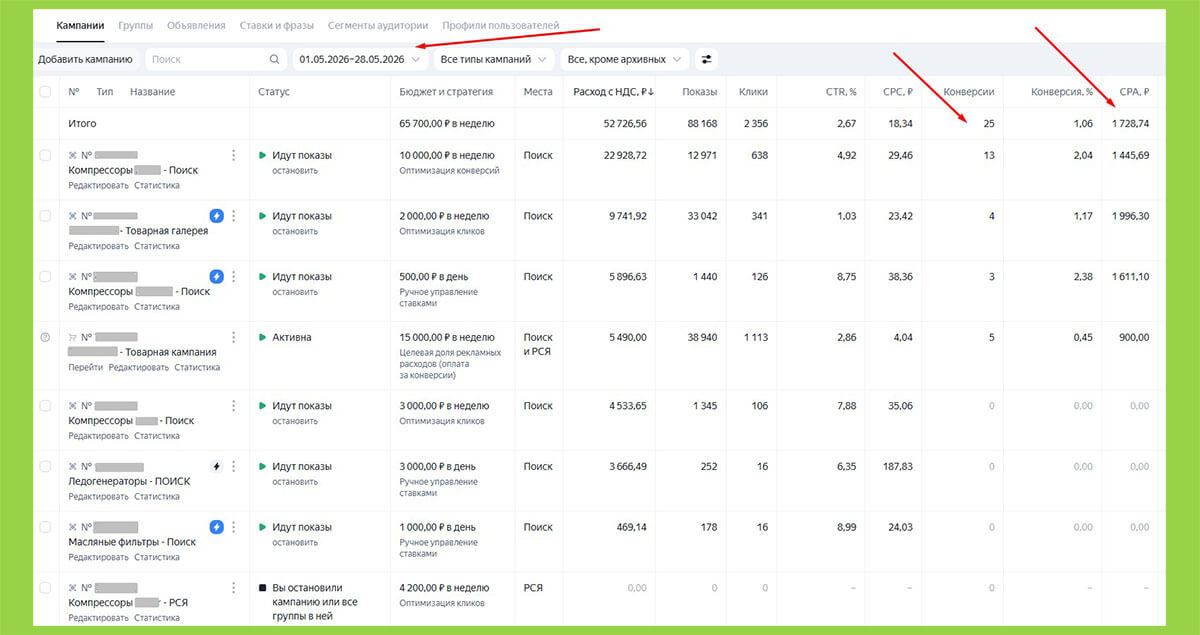Open three-dot menu for Товарная кампания
This screenshot has width=1200, height=635.
[234, 337]
